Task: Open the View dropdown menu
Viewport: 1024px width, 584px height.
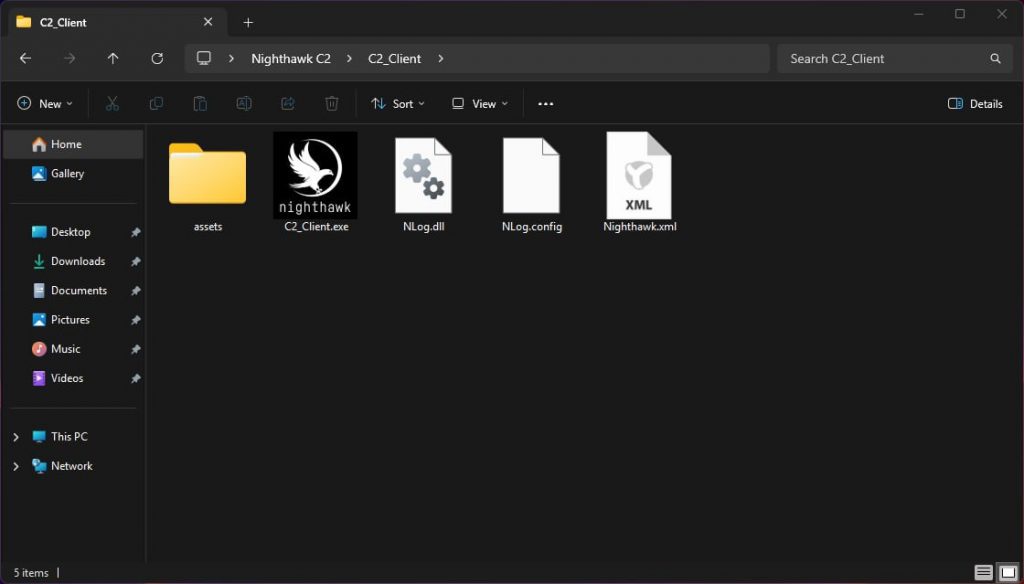Action: 480,104
